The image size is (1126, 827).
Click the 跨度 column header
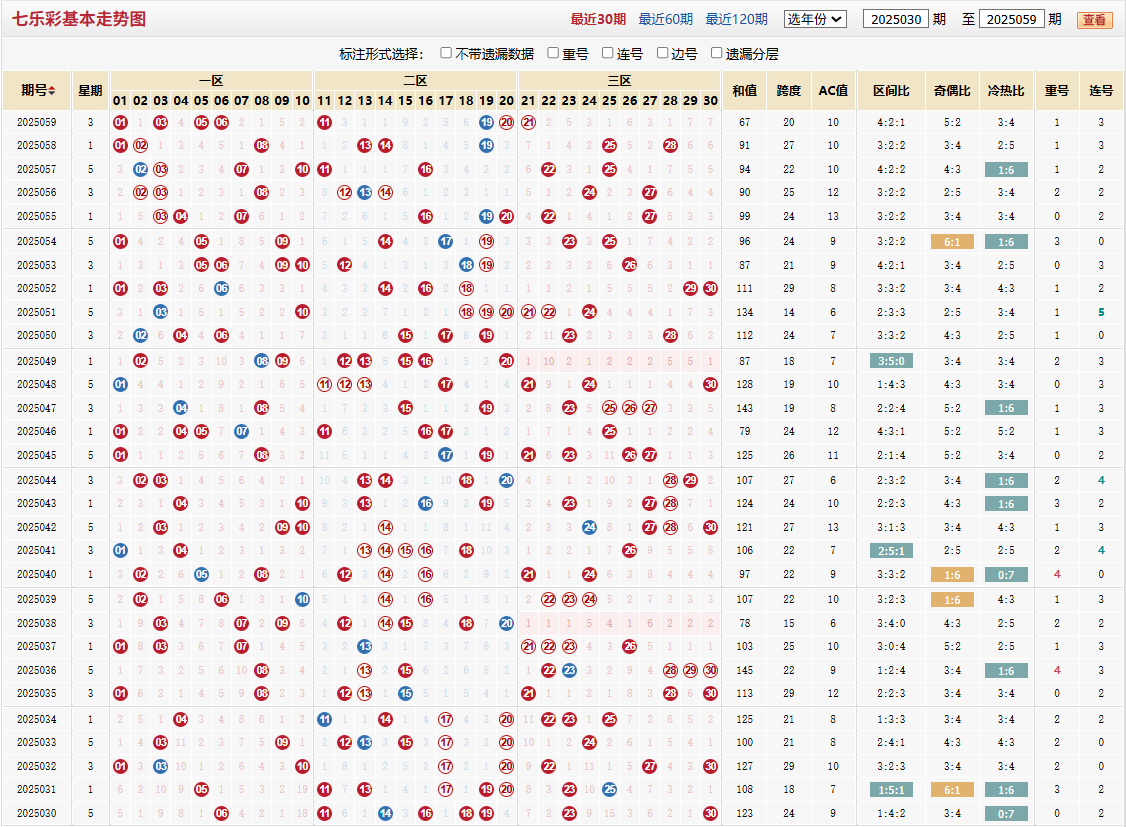click(788, 90)
